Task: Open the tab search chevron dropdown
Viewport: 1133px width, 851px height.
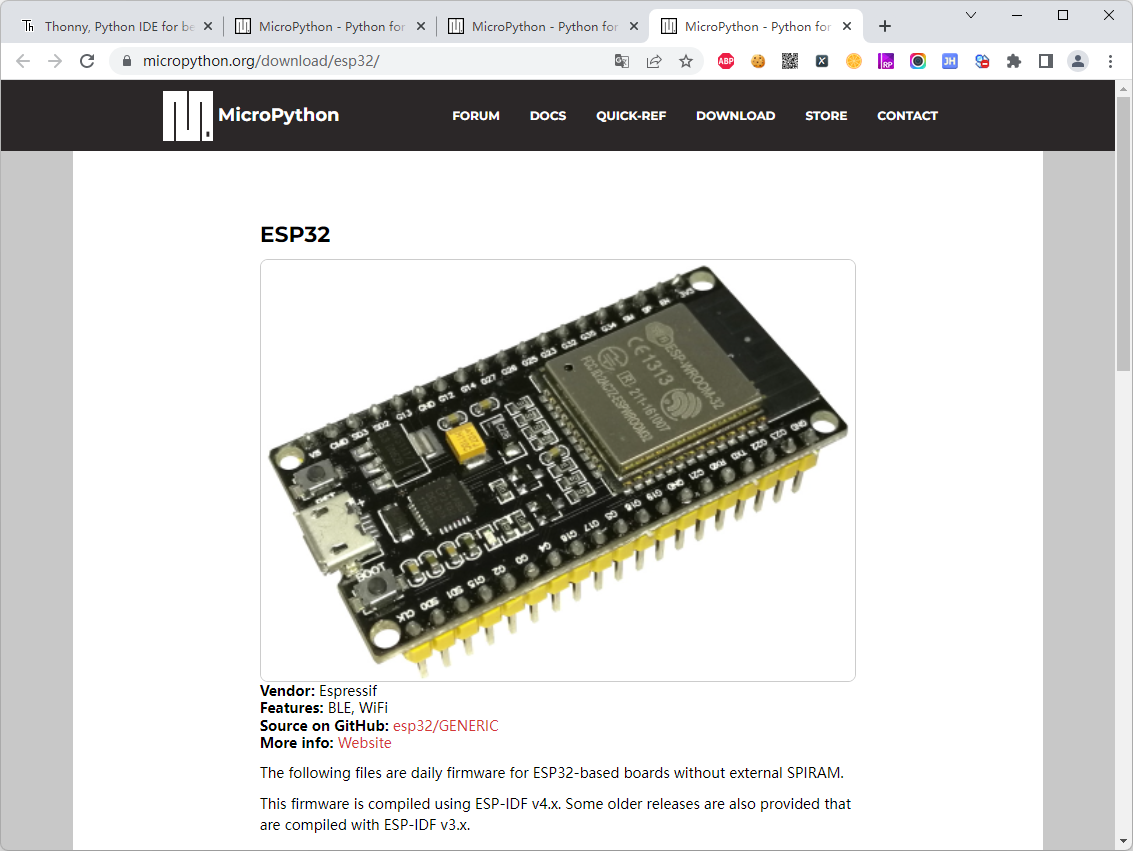Action: tap(970, 16)
